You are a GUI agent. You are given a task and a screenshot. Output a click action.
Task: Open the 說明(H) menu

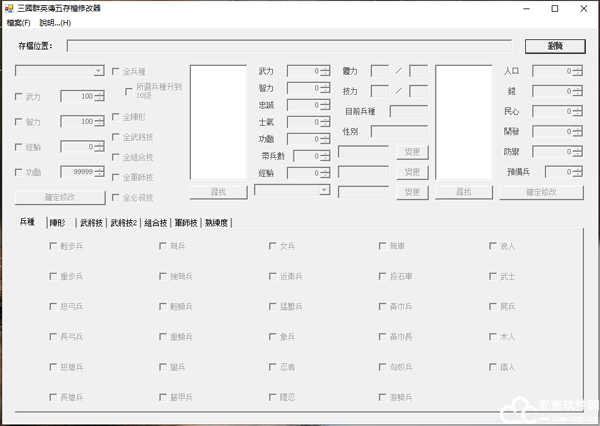pyautogui.click(x=55, y=22)
